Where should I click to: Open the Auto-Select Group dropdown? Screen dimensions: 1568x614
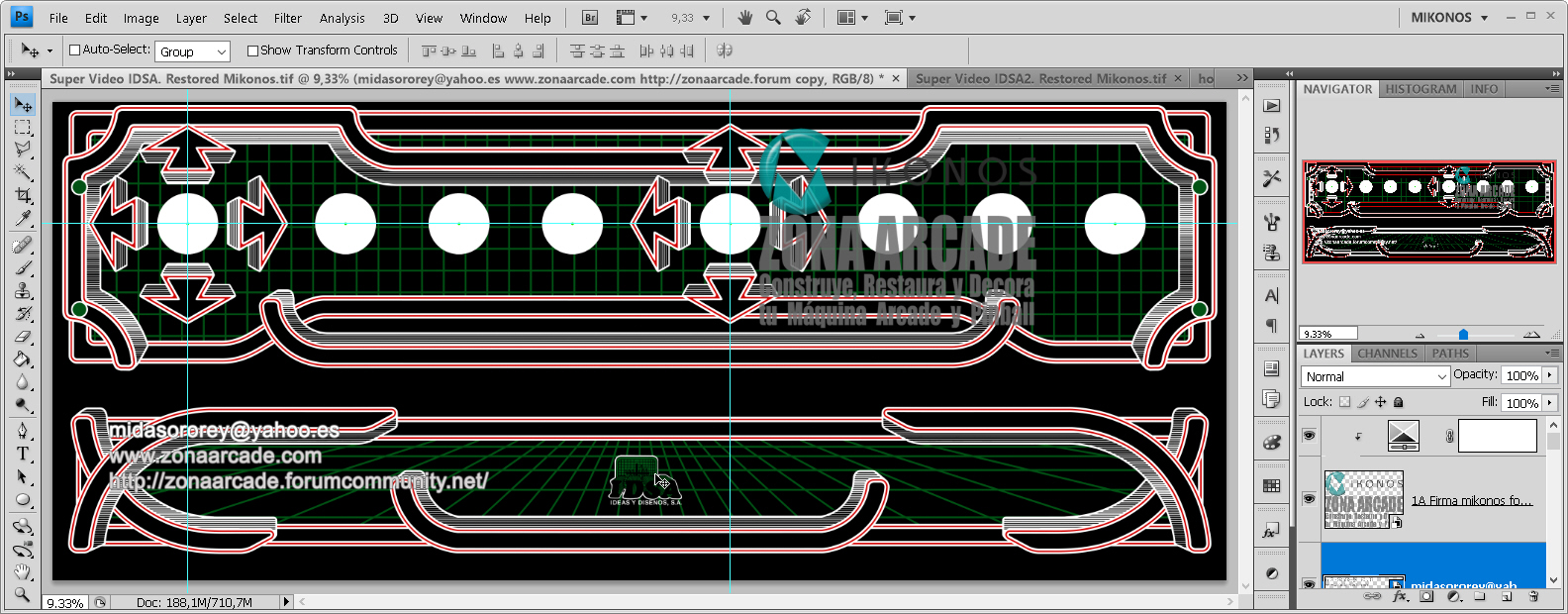point(193,51)
